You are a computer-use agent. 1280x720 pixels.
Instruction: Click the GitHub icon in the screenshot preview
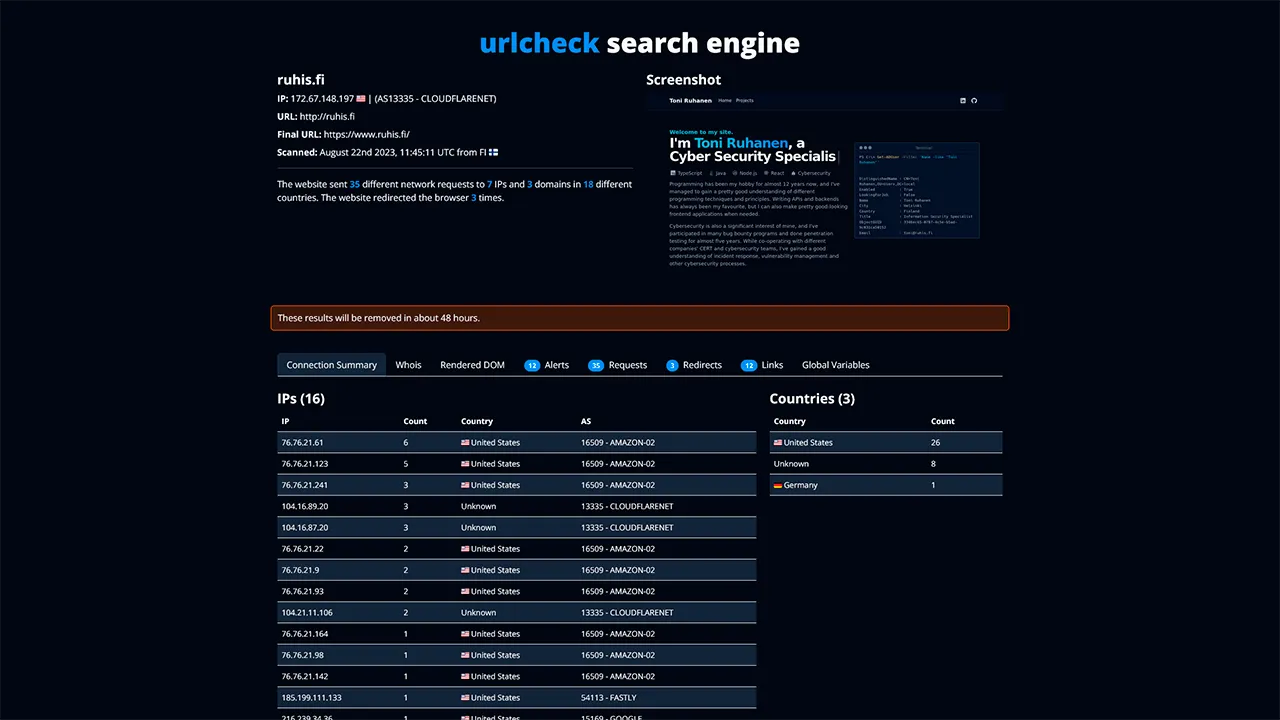click(x=973, y=100)
